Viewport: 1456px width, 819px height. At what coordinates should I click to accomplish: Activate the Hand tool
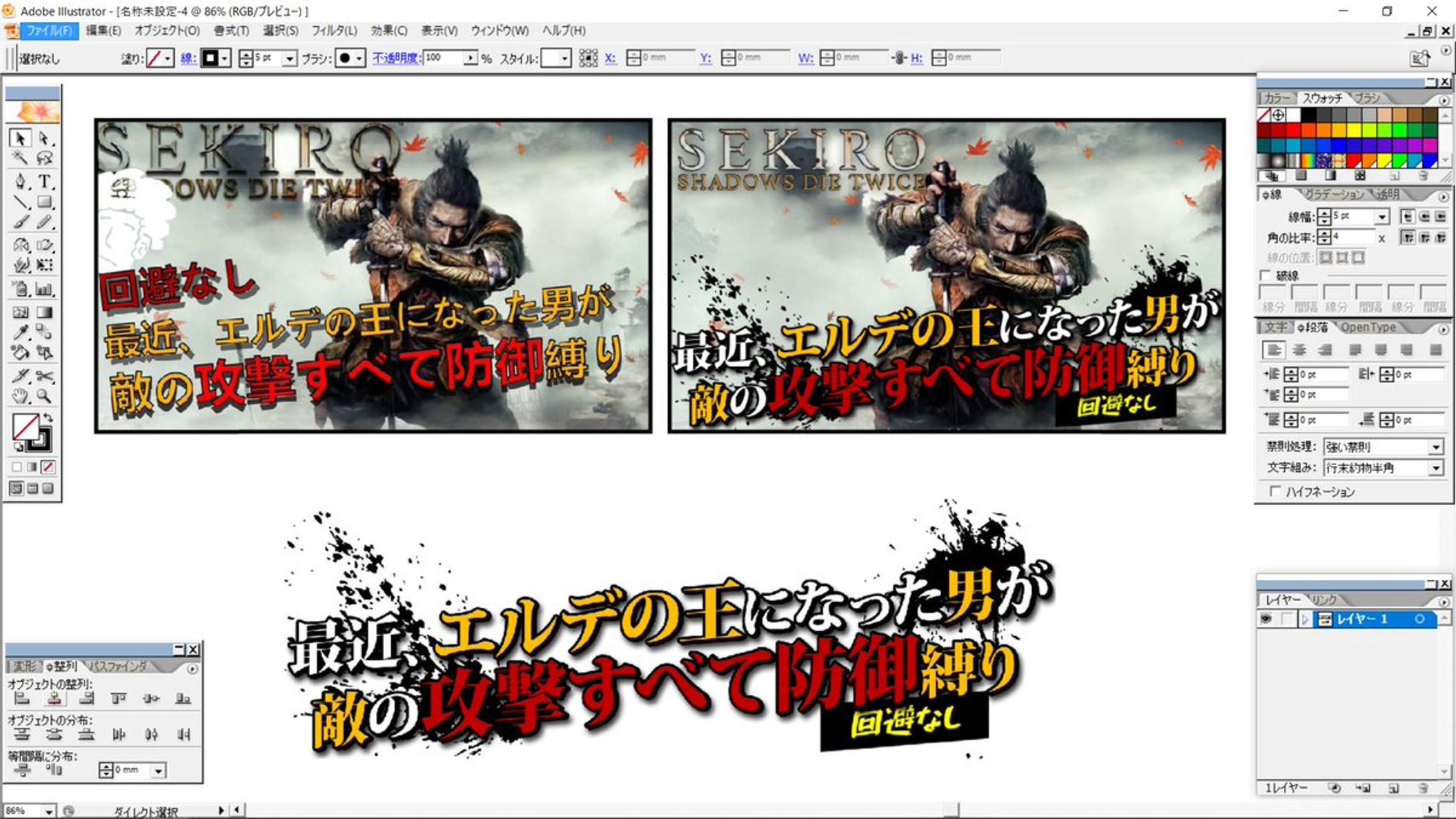(20, 397)
